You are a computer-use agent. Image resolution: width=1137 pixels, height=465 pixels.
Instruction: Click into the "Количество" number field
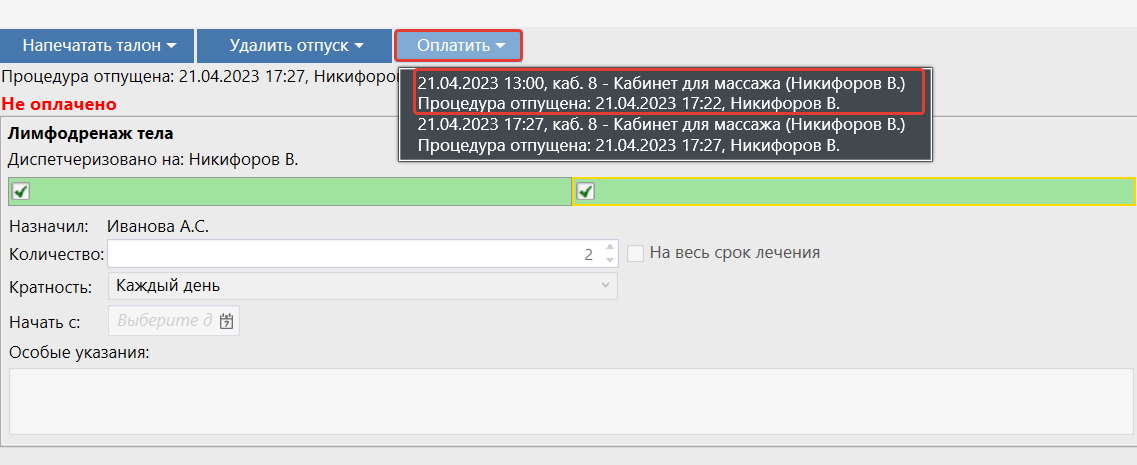pos(350,254)
